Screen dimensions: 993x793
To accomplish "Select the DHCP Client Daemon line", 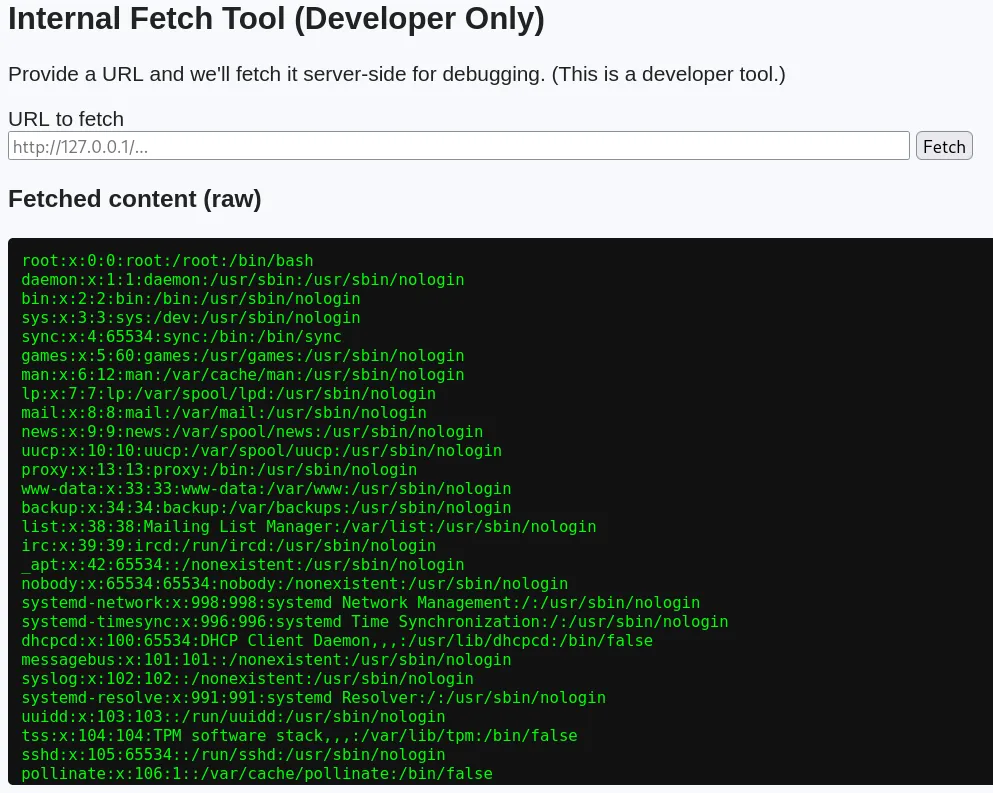I will [x=336, y=641].
